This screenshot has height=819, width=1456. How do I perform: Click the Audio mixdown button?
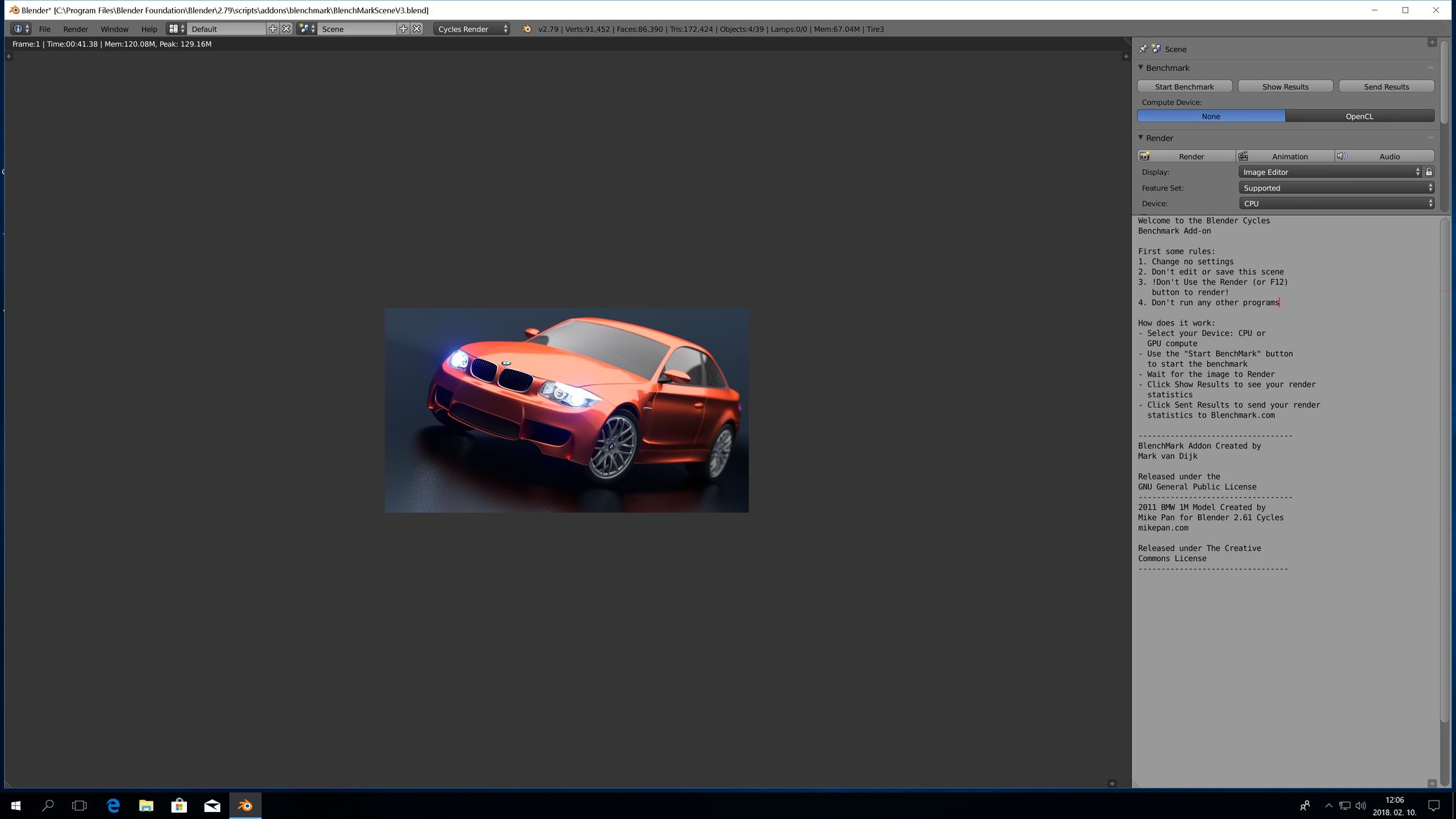click(x=1384, y=156)
